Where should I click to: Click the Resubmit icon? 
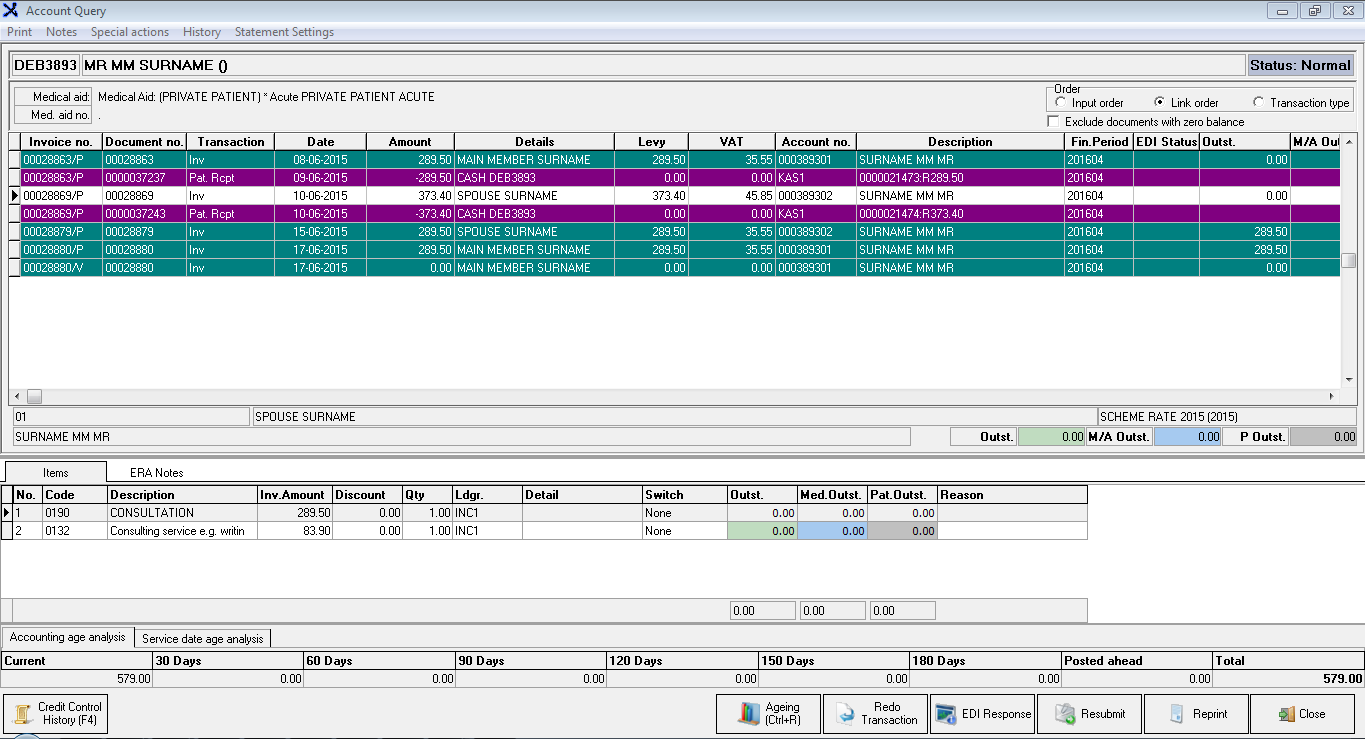[1066, 714]
